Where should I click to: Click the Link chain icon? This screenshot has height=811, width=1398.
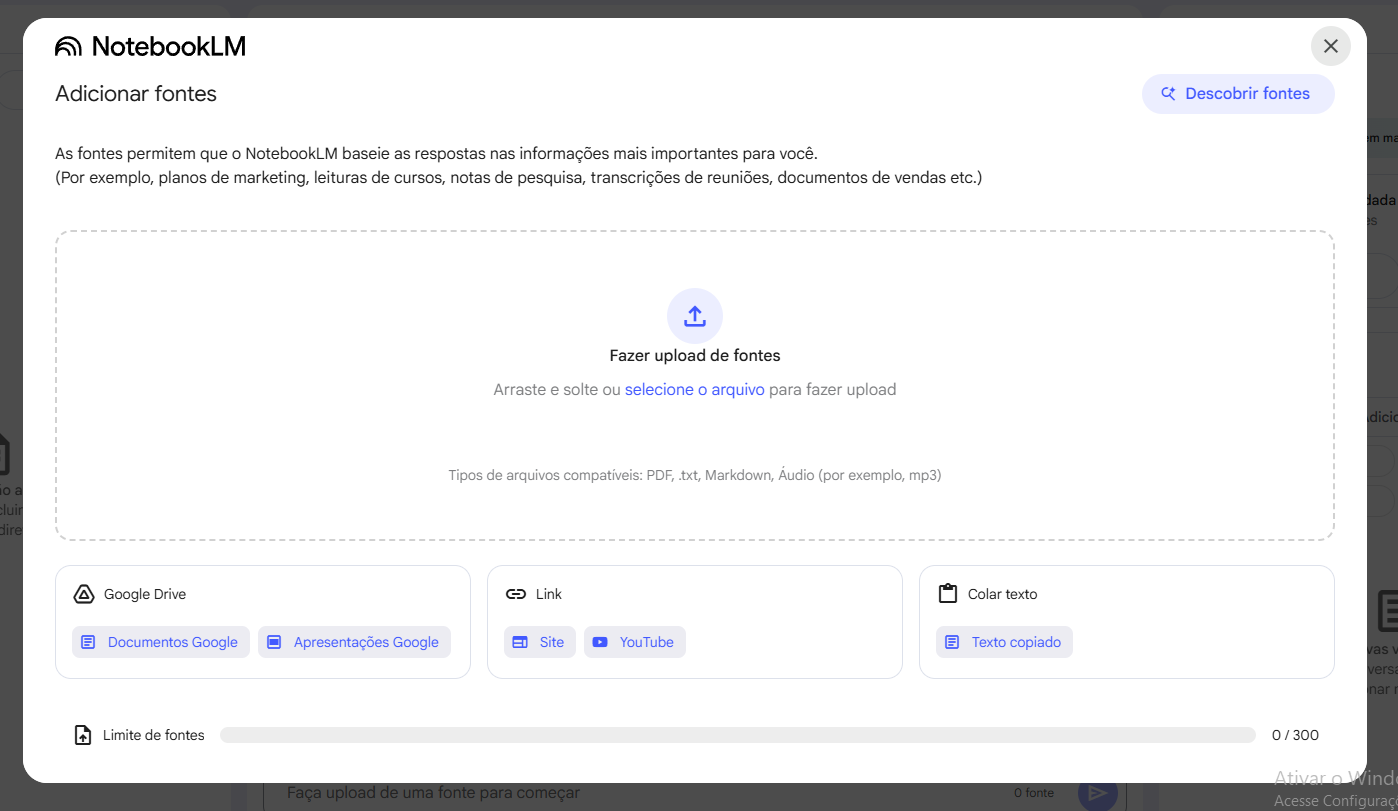click(x=516, y=594)
